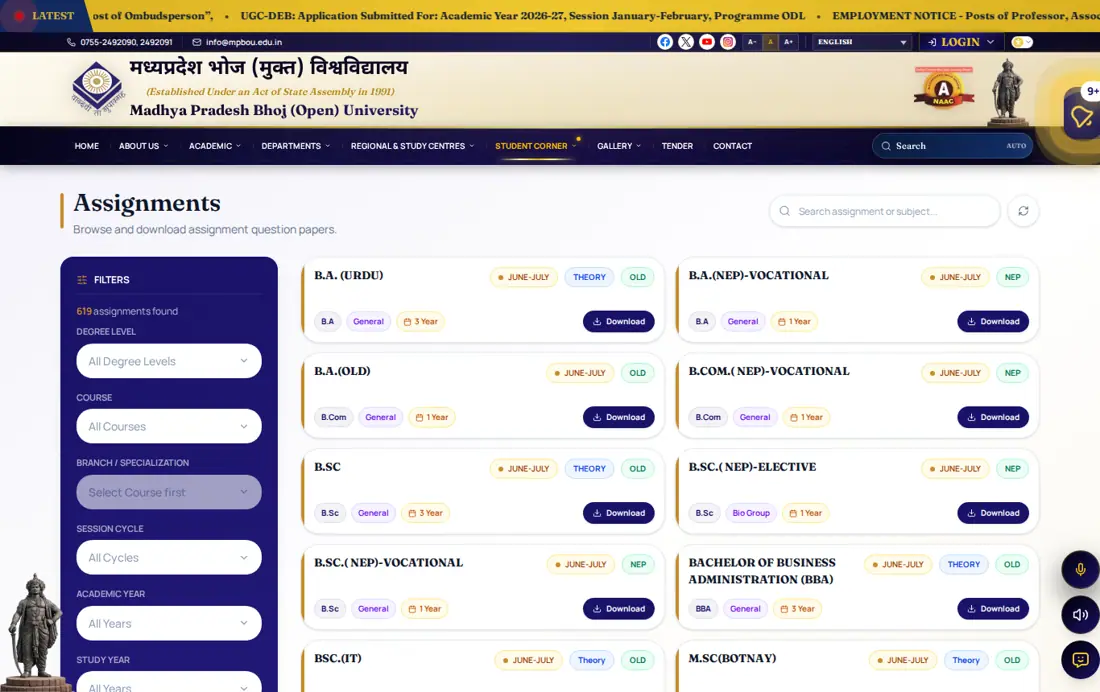Click the UGC-DEB application notice in ticker

523,15
